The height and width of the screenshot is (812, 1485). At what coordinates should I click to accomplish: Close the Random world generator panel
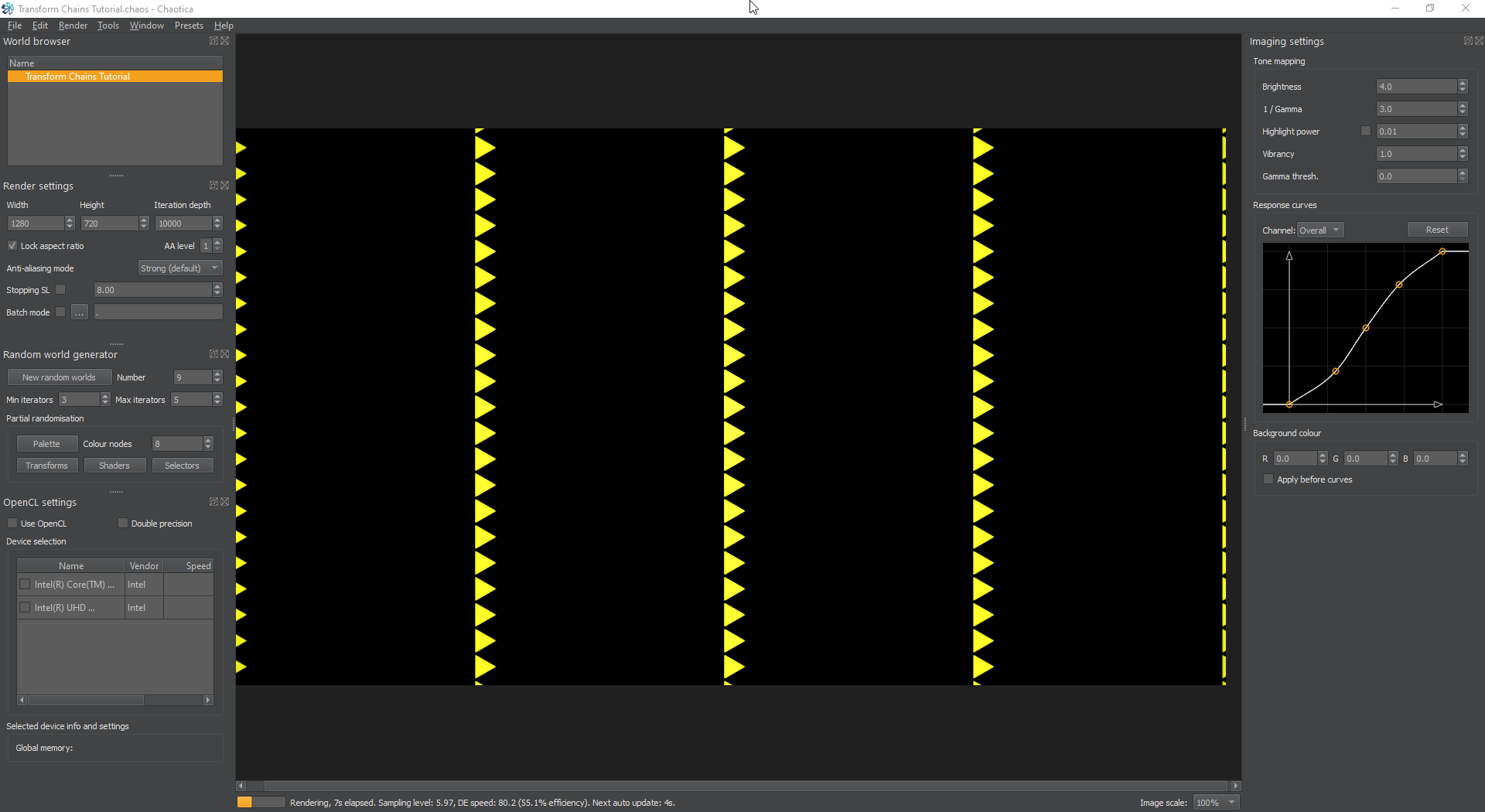(x=225, y=354)
